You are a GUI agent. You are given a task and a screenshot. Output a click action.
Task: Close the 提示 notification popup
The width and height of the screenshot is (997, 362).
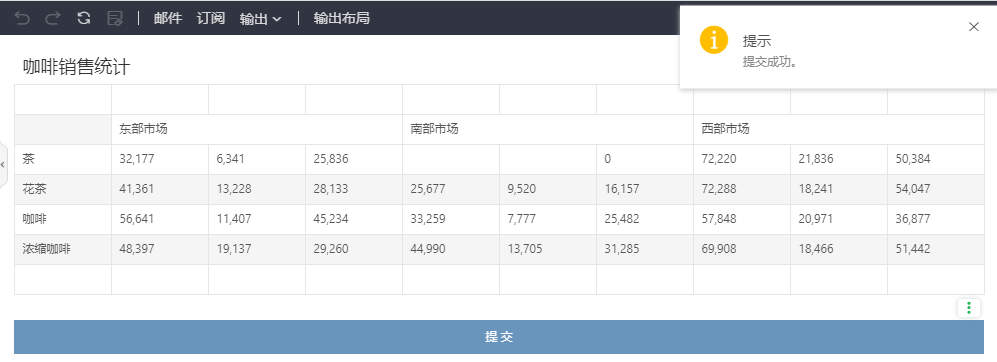point(973,27)
